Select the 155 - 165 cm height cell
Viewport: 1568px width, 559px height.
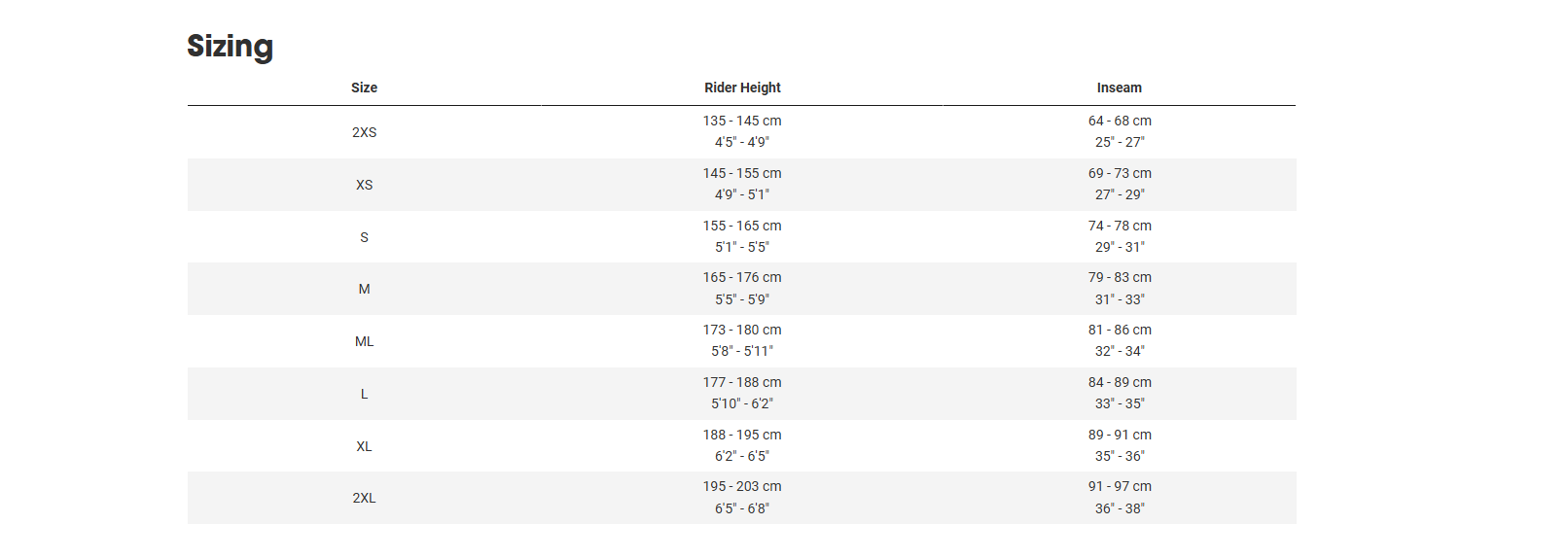[742, 226]
